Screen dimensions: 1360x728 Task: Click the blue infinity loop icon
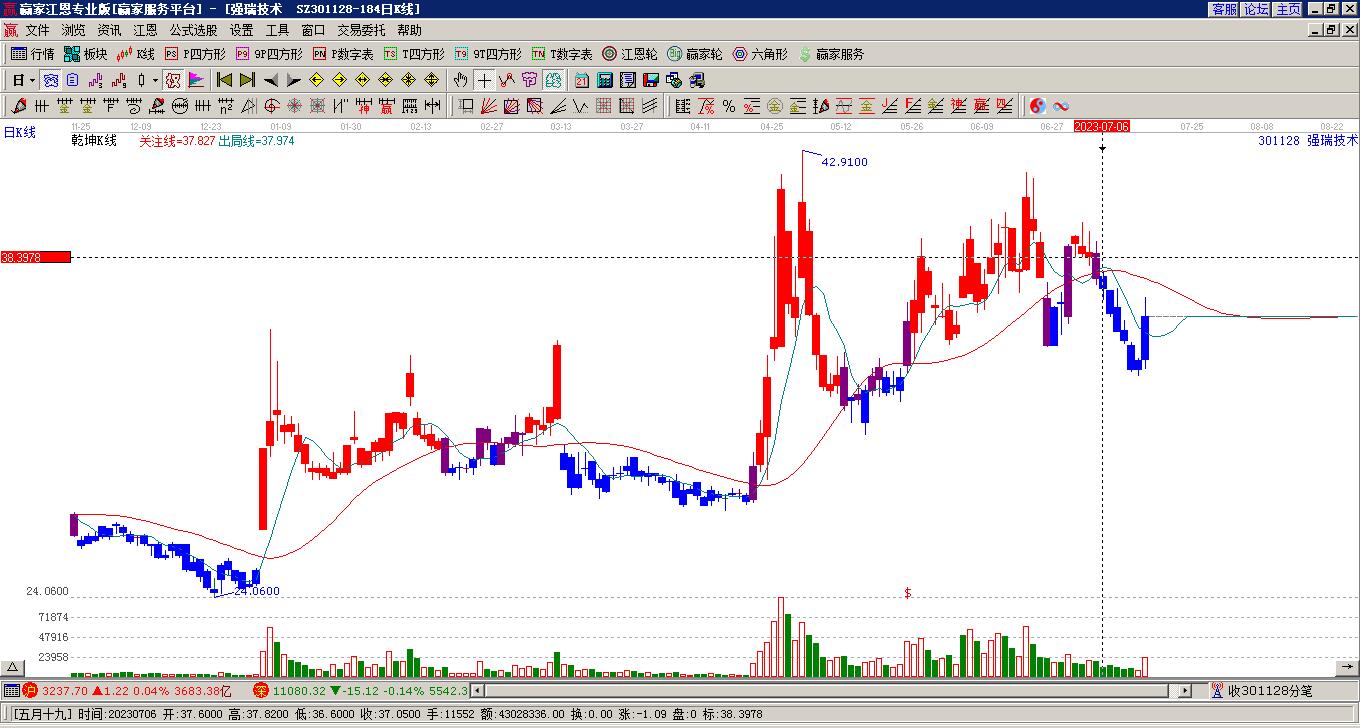coord(1061,106)
